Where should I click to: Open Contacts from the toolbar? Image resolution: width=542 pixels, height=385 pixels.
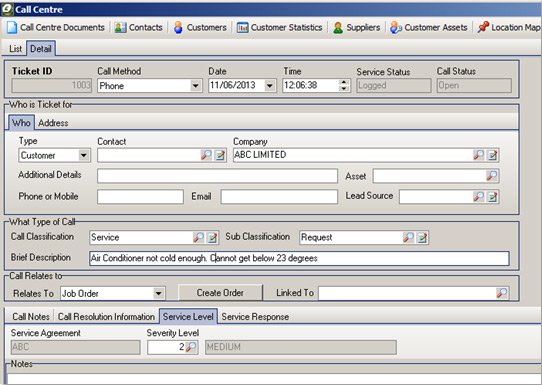pyautogui.click(x=138, y=27)
